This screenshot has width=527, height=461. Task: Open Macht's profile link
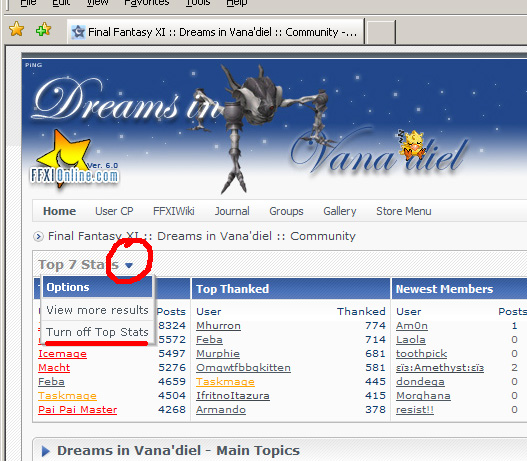pyautogui.click(x=54, y=368)
